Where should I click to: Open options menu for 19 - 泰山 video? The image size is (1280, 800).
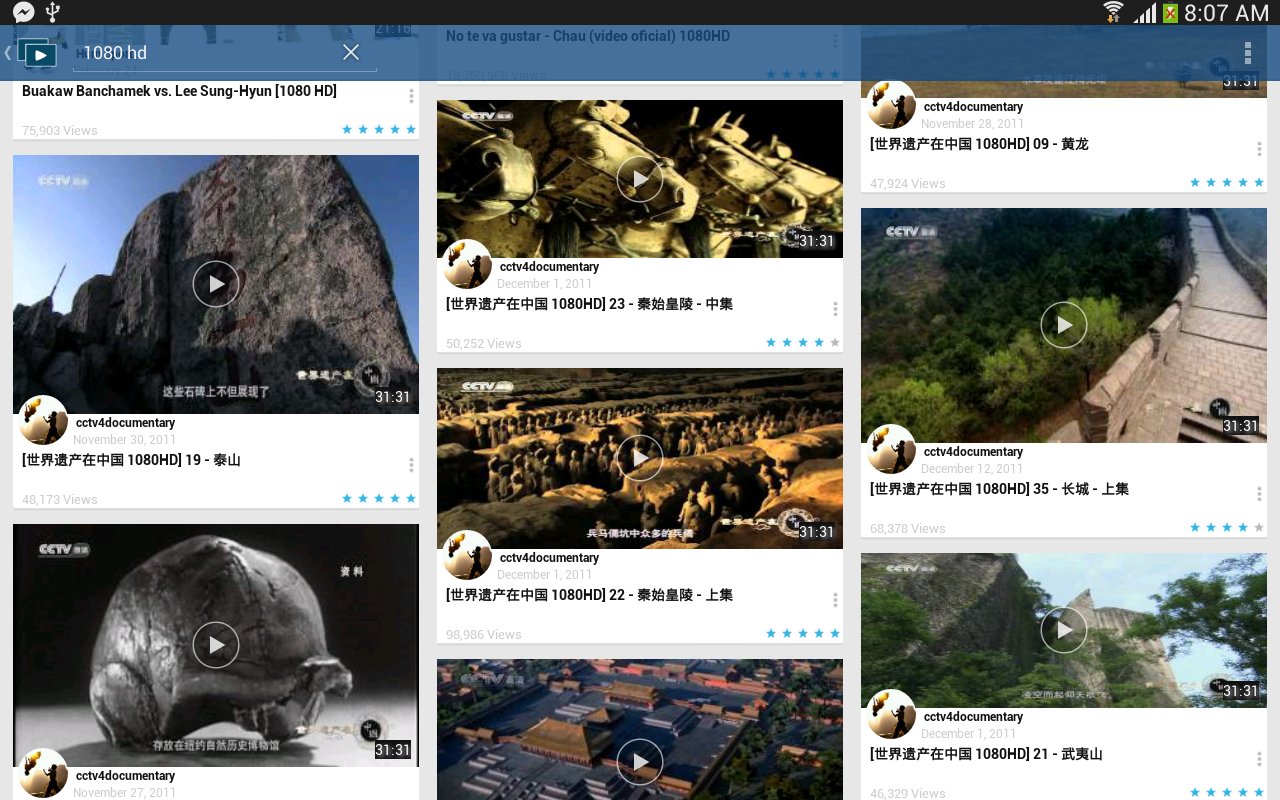(x=411, y=465)
